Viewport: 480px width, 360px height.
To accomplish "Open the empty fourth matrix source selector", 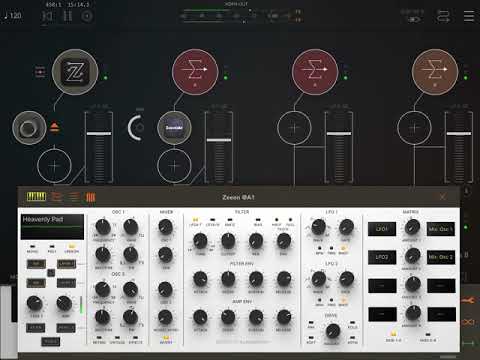I will click(x=382, y=314).
